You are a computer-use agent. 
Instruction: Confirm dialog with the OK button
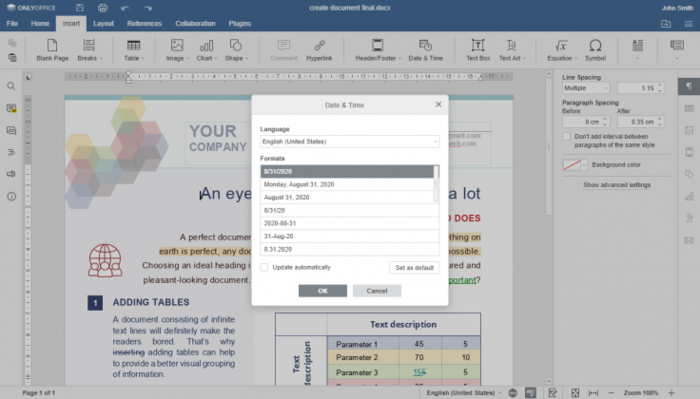[322, 291]
